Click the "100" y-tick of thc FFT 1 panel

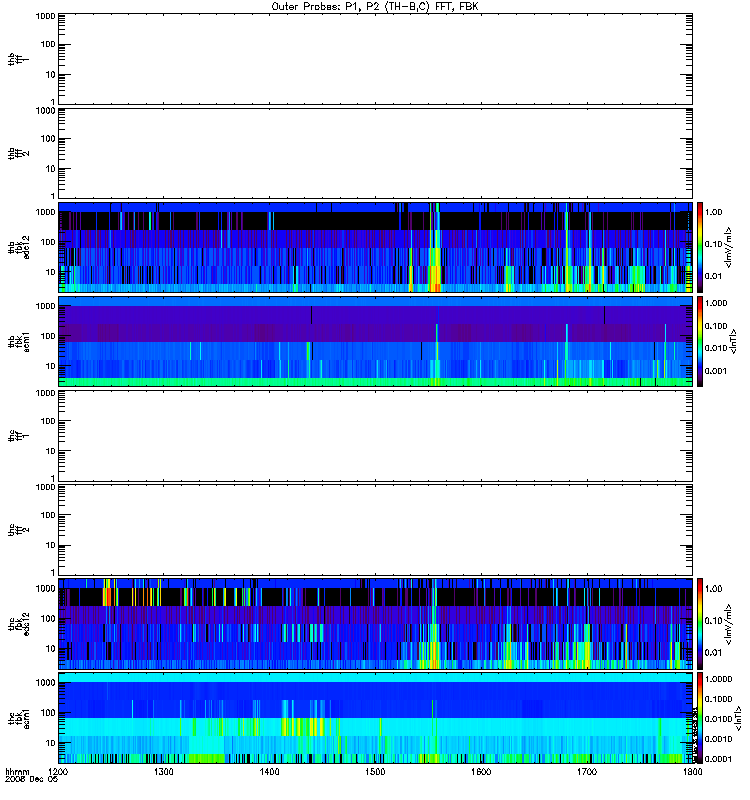pos(48,421)
